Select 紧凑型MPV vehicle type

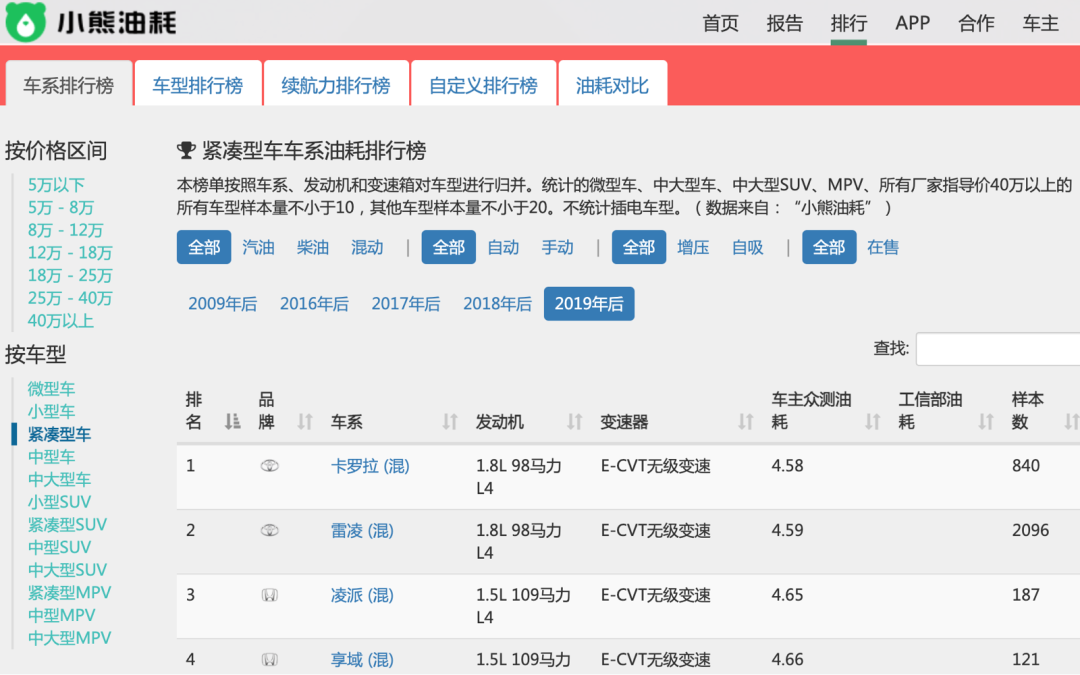70,593
